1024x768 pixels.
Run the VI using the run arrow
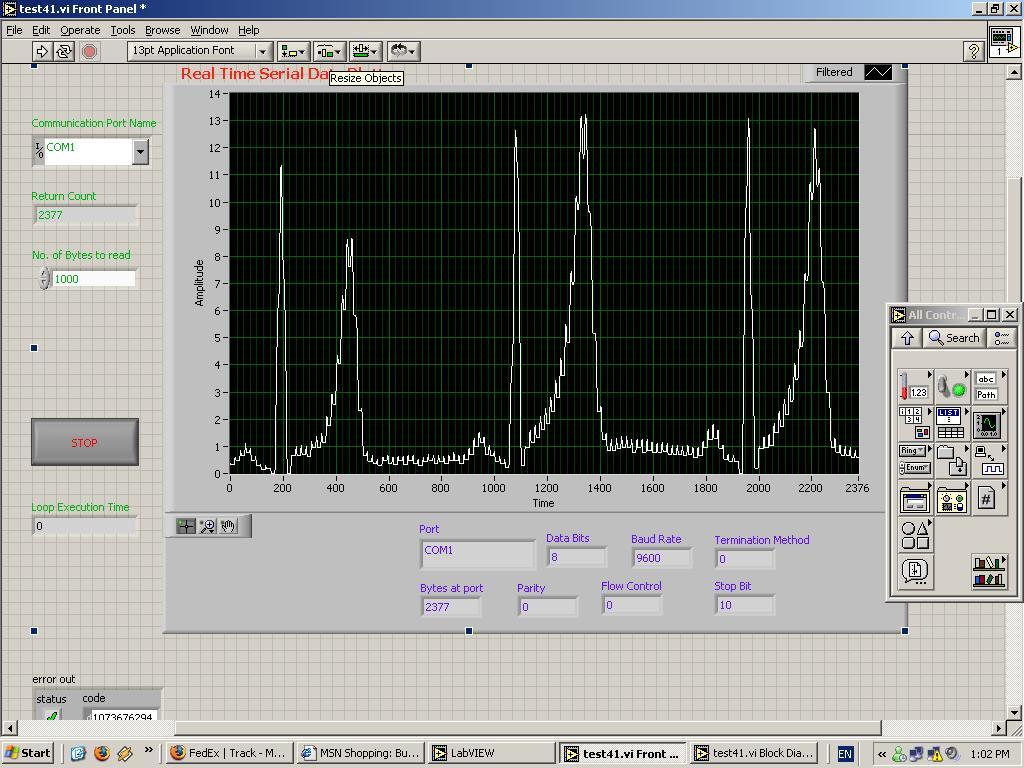[x=43, y=51]
